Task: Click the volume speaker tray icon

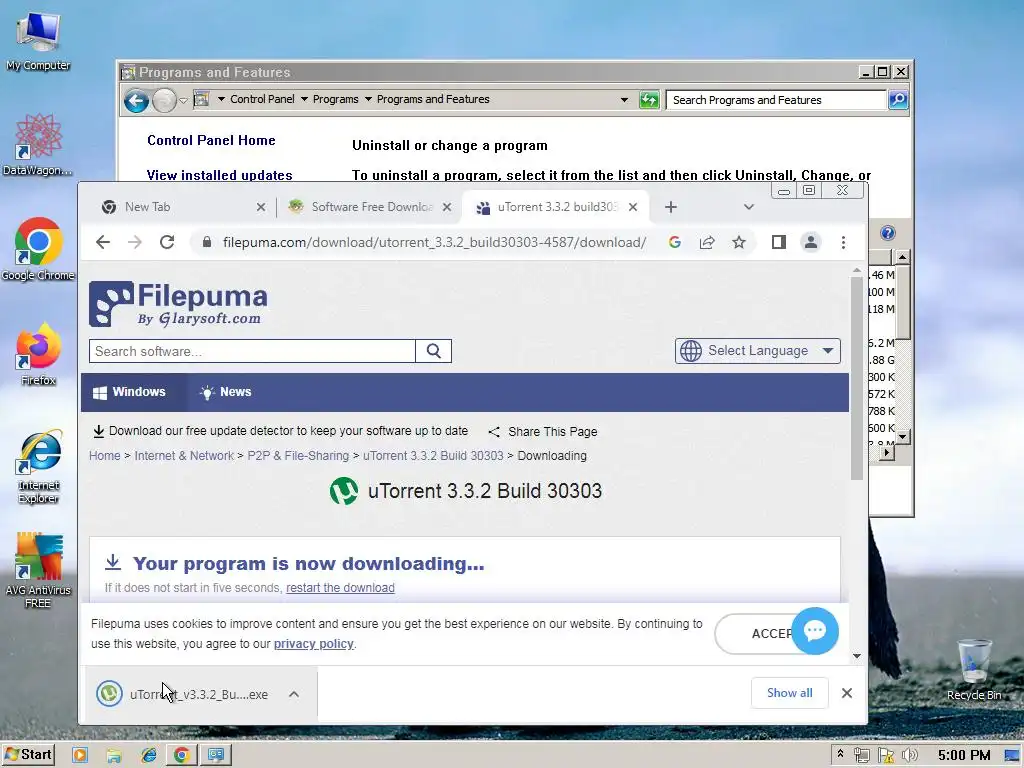Action: pos(909,755)
